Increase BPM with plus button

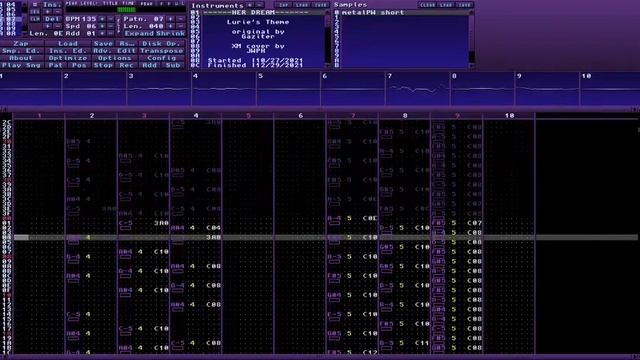click(102, 19)
